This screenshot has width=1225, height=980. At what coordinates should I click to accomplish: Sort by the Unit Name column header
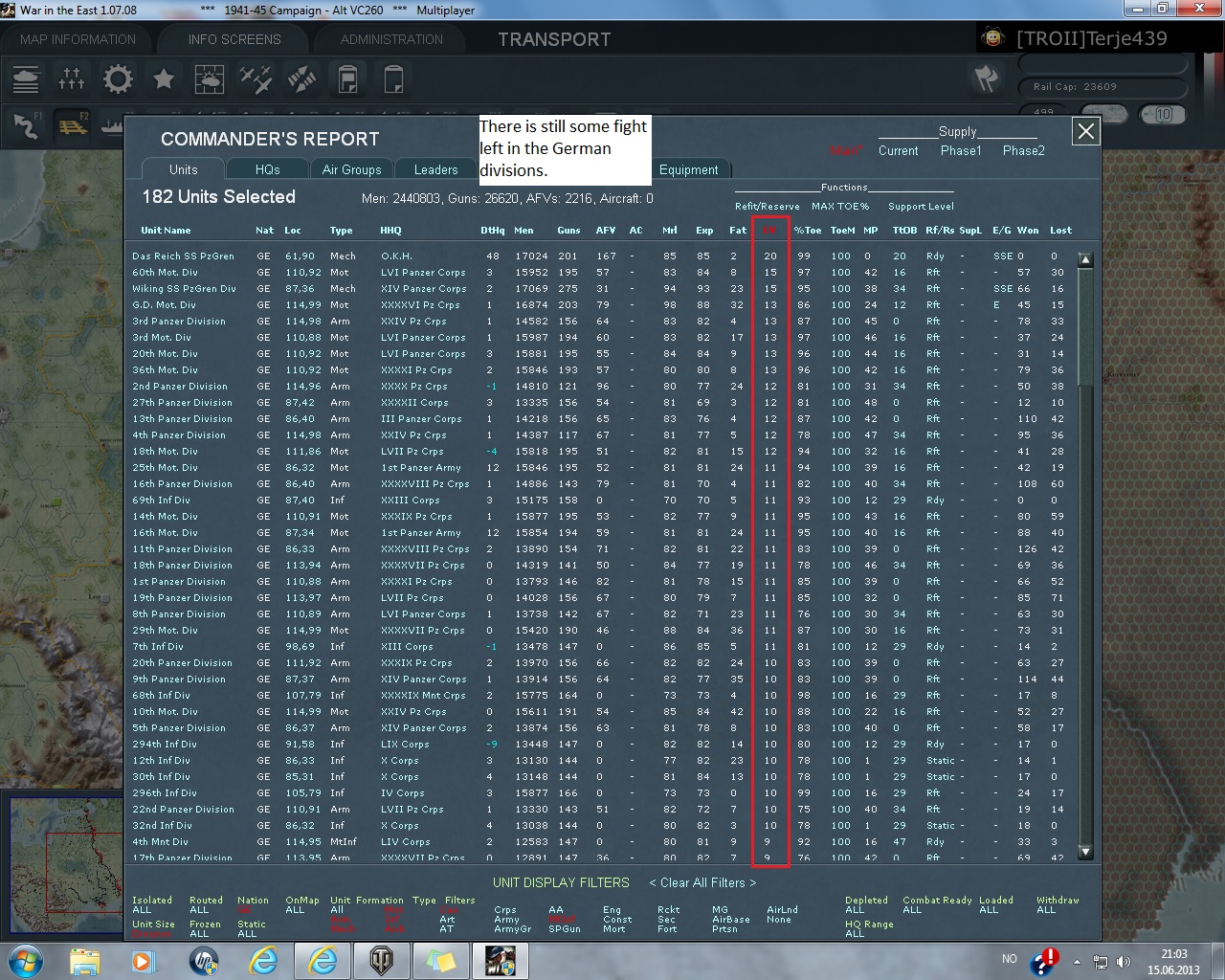(166, 230)
